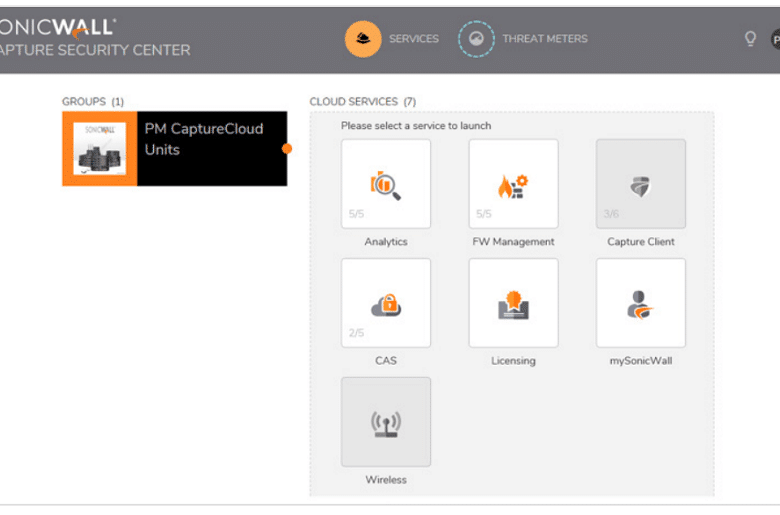Open the Wireless antenna tile
Image resolution: width=780 pixels, height=515 pixels.
click(x=386, y=421)
